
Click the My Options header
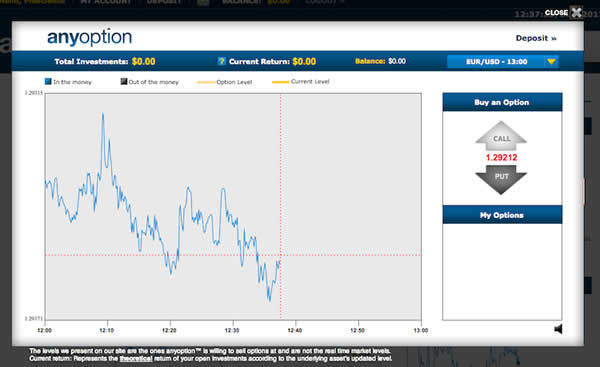502,215
